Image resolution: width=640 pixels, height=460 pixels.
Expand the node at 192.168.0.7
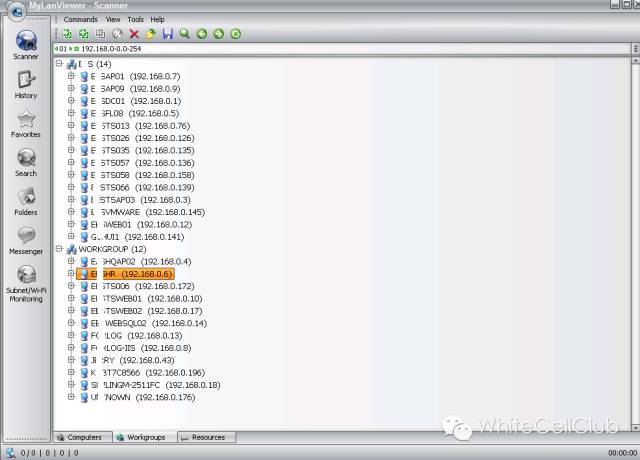[x=71, y=76]
